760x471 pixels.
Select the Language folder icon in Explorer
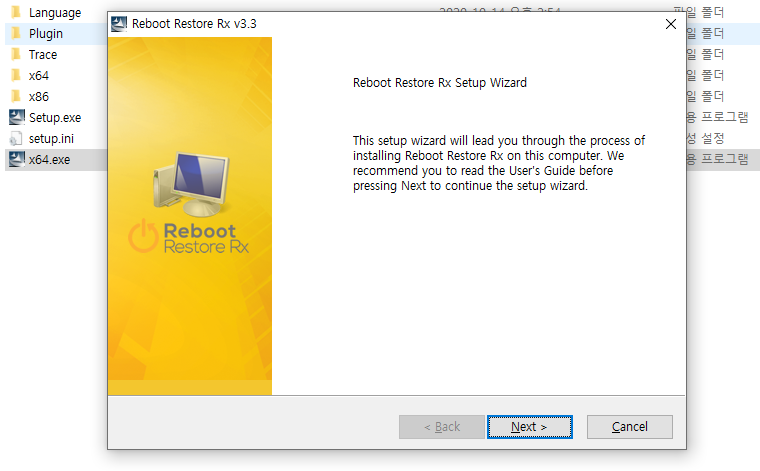(x=16, y=12)
